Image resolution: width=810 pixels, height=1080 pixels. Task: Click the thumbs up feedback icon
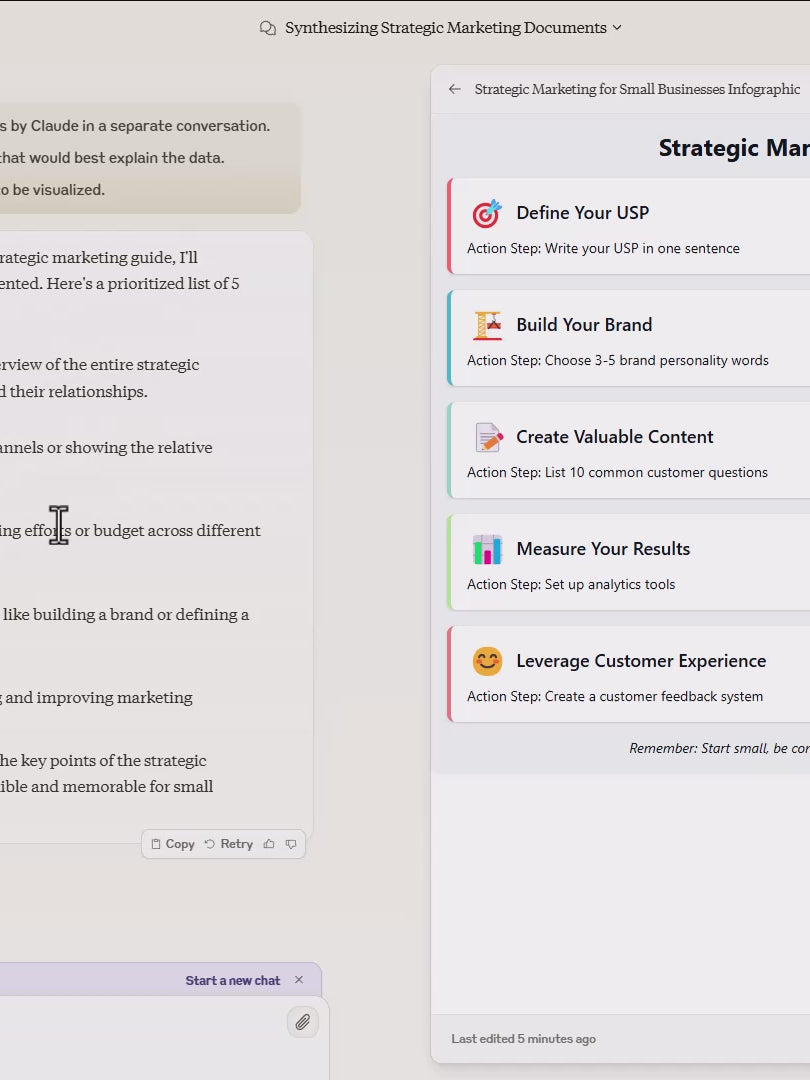[269, 844]
